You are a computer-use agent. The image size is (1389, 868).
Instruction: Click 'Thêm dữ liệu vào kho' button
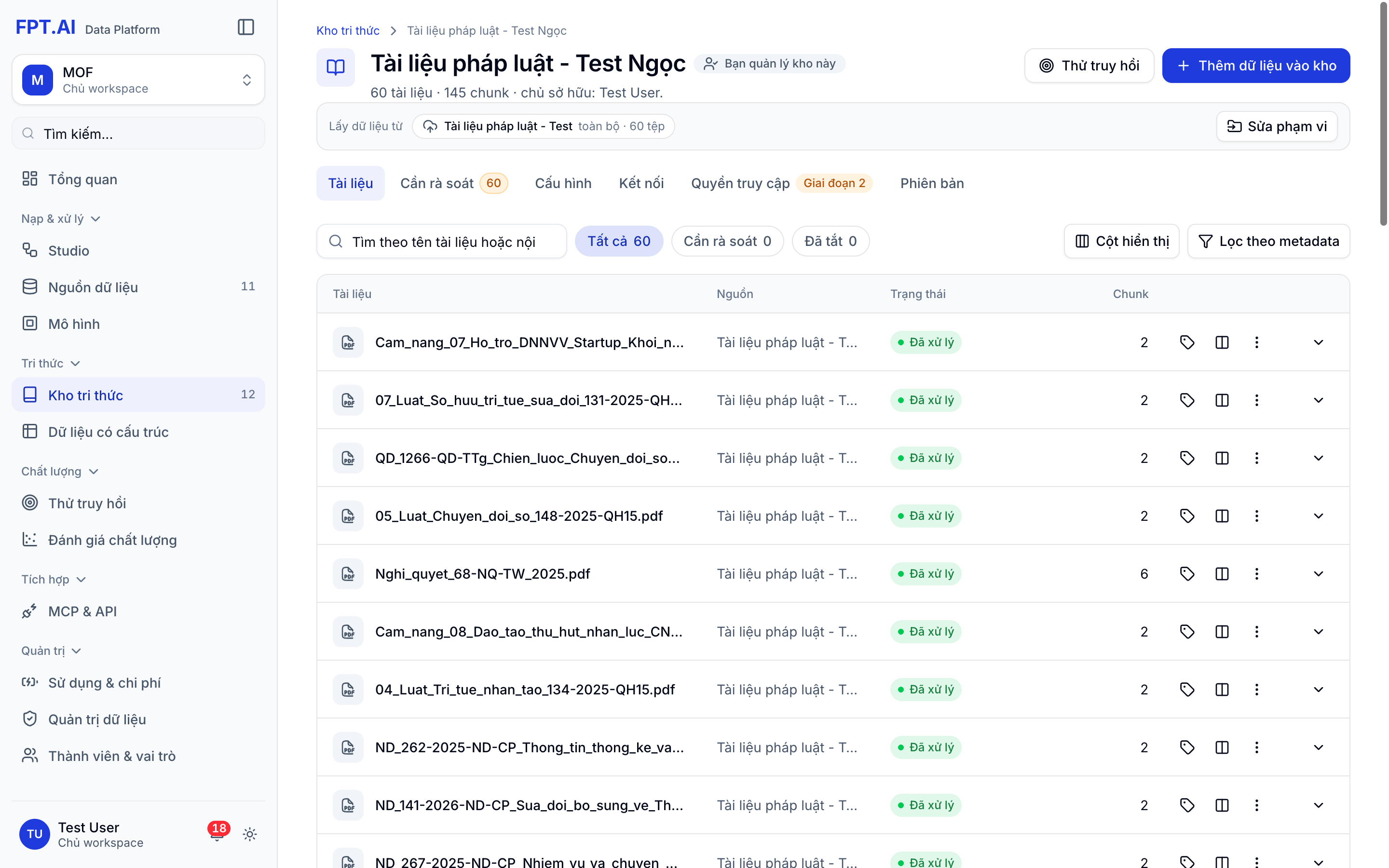[x=1255, y=66]
